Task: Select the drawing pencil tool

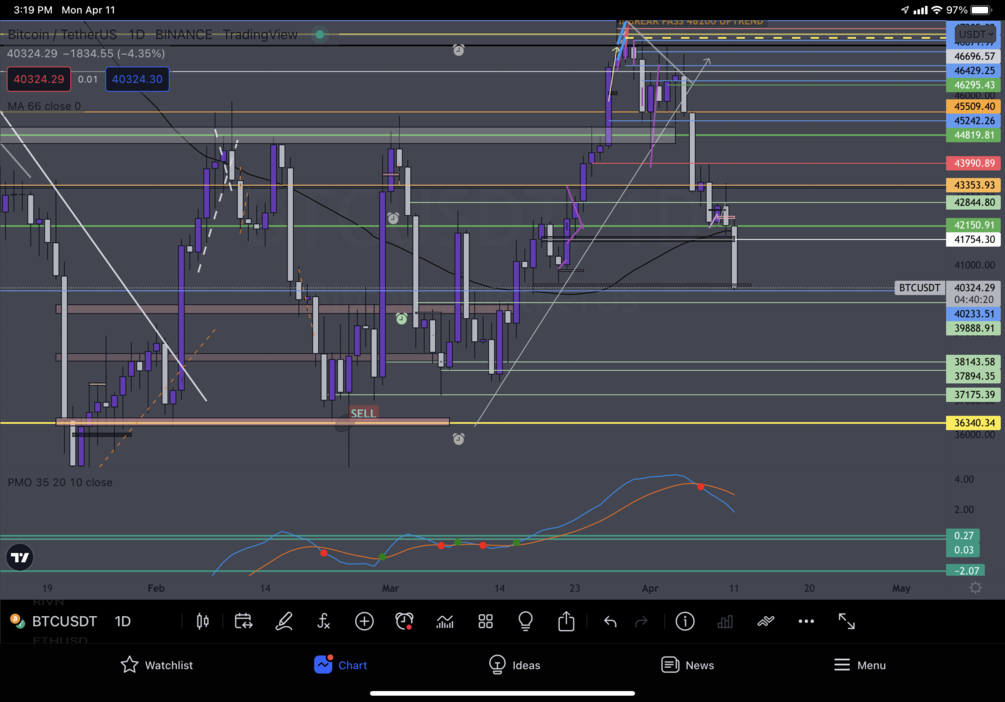Action: [284, 621]
